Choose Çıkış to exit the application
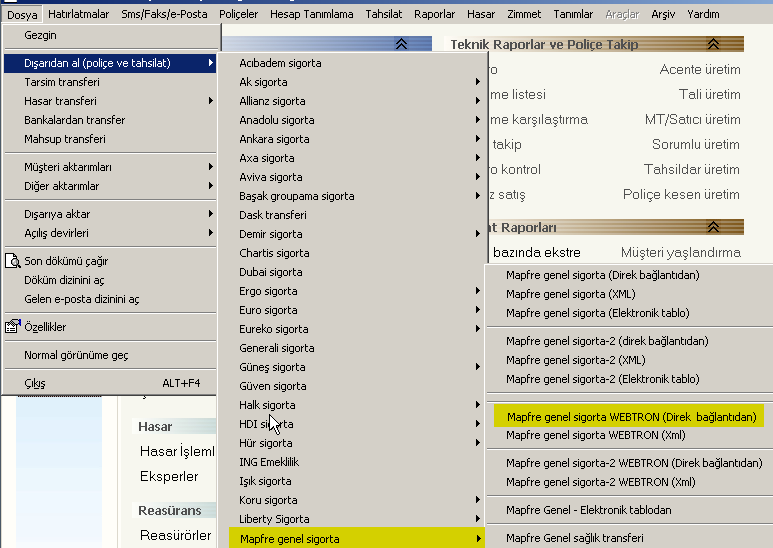This screenshot has height=548, width=773. pos(35,383)
